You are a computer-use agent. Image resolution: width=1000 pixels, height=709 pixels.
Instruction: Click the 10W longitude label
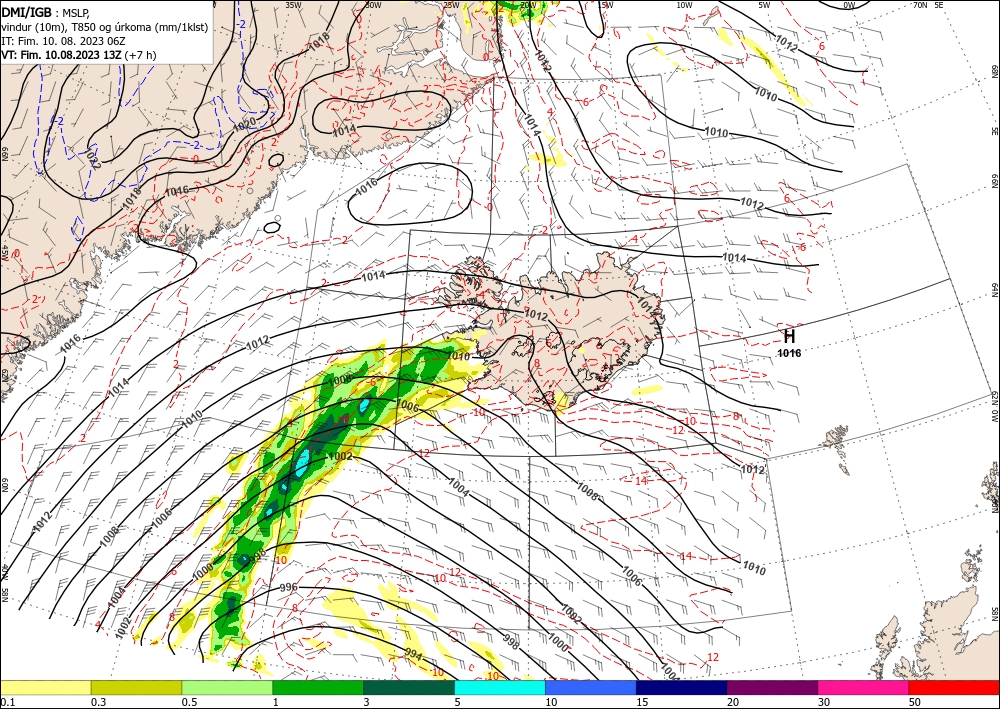pos(684,5)
